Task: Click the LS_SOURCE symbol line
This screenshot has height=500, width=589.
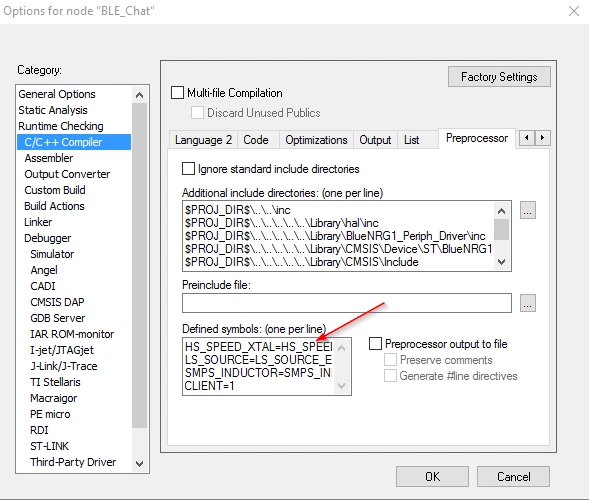Action: click(258, 360)
